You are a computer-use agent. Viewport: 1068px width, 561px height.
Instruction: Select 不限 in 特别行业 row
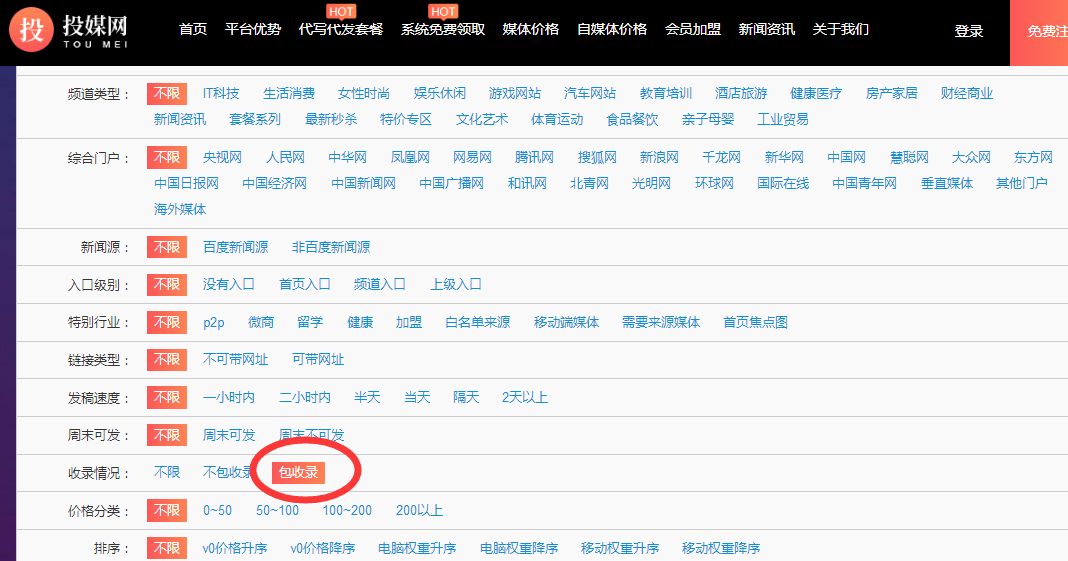167,322
